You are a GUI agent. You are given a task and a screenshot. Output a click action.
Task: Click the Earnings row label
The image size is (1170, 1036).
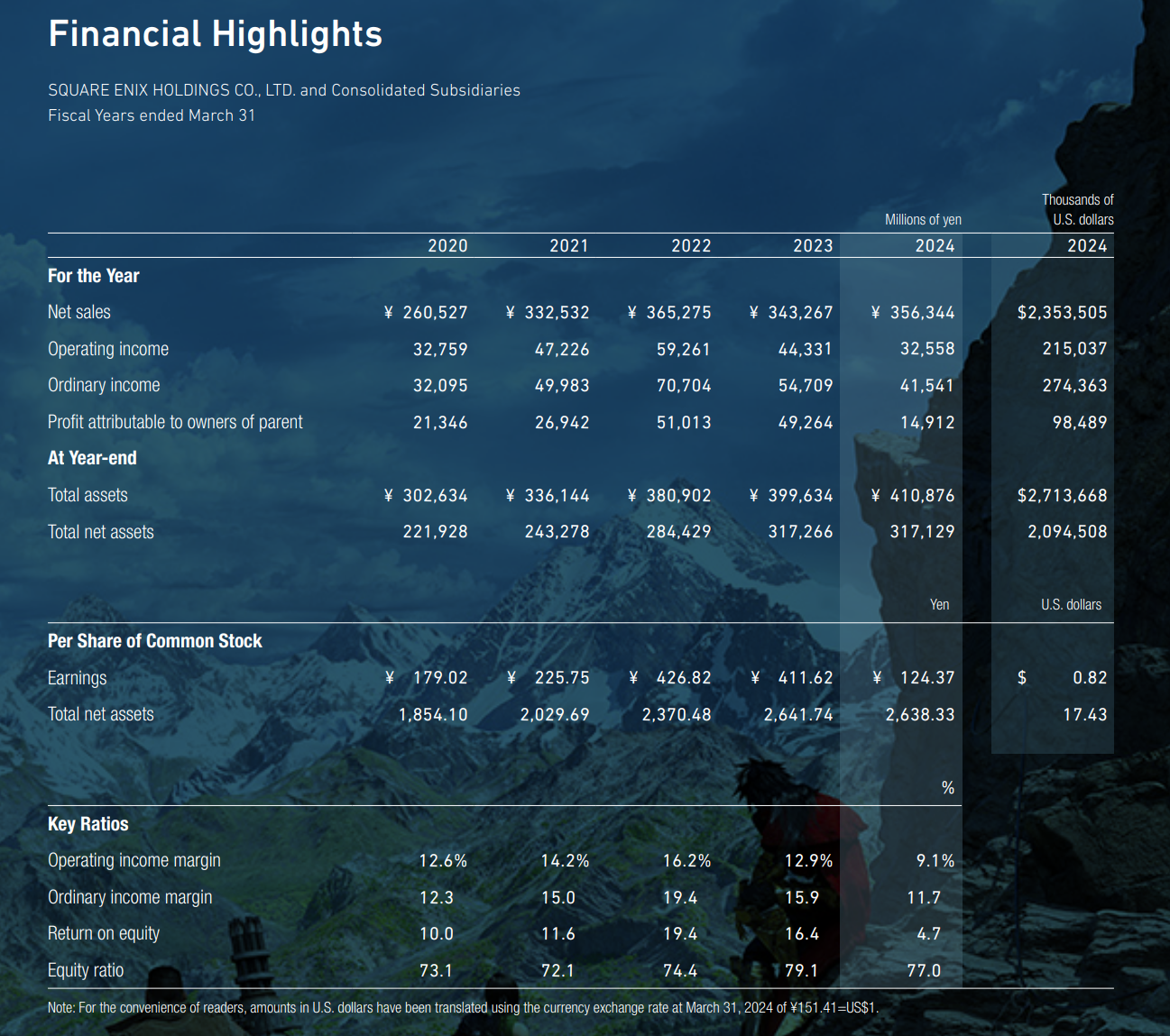(77, 678)
